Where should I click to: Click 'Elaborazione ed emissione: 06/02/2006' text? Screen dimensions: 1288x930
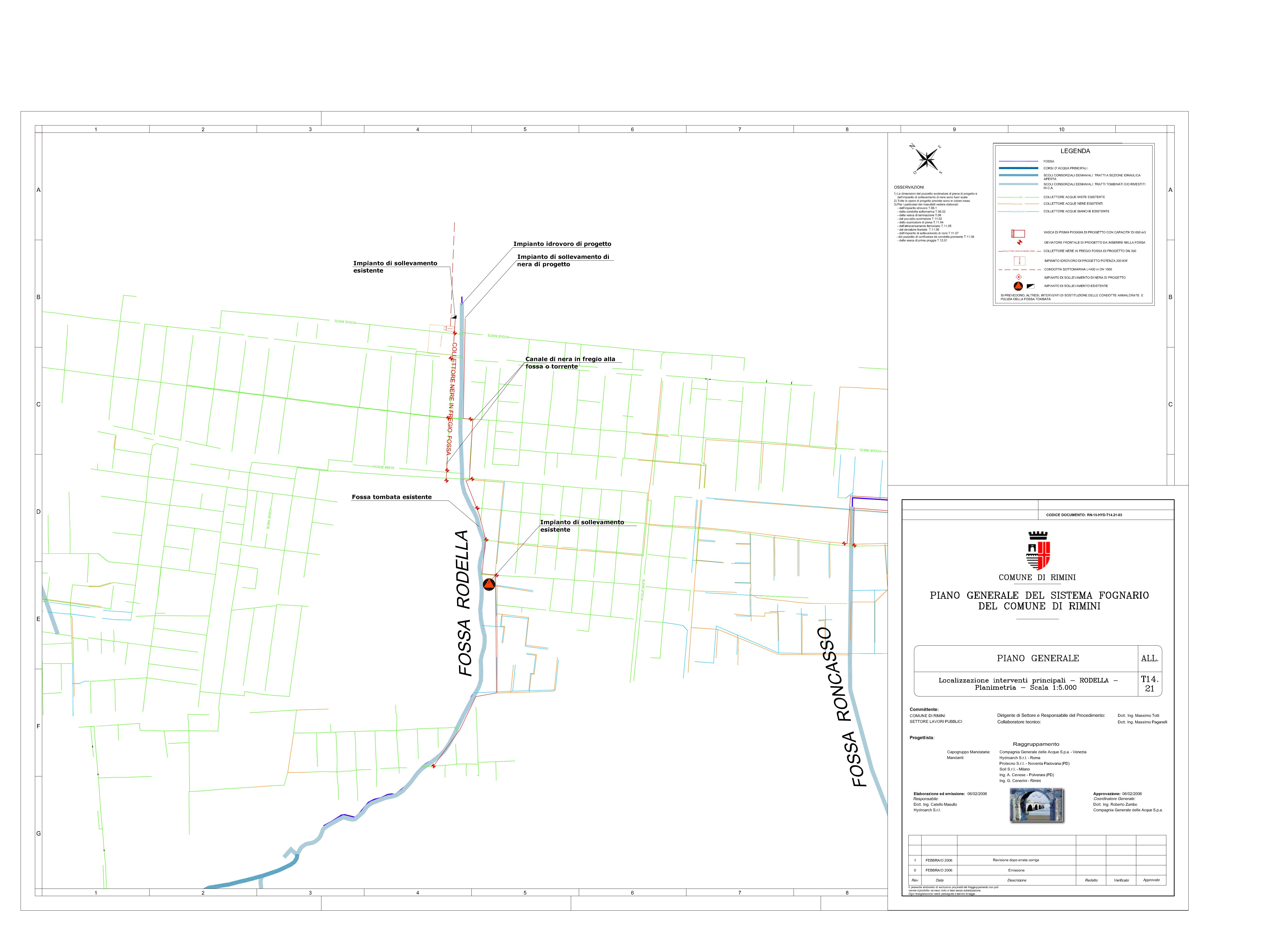coord(950,794)
